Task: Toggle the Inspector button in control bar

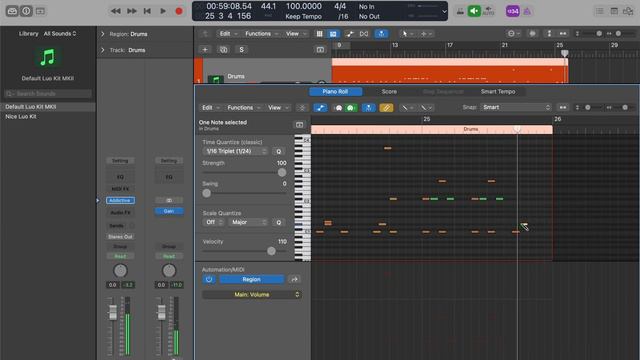Action: [26, 11]
